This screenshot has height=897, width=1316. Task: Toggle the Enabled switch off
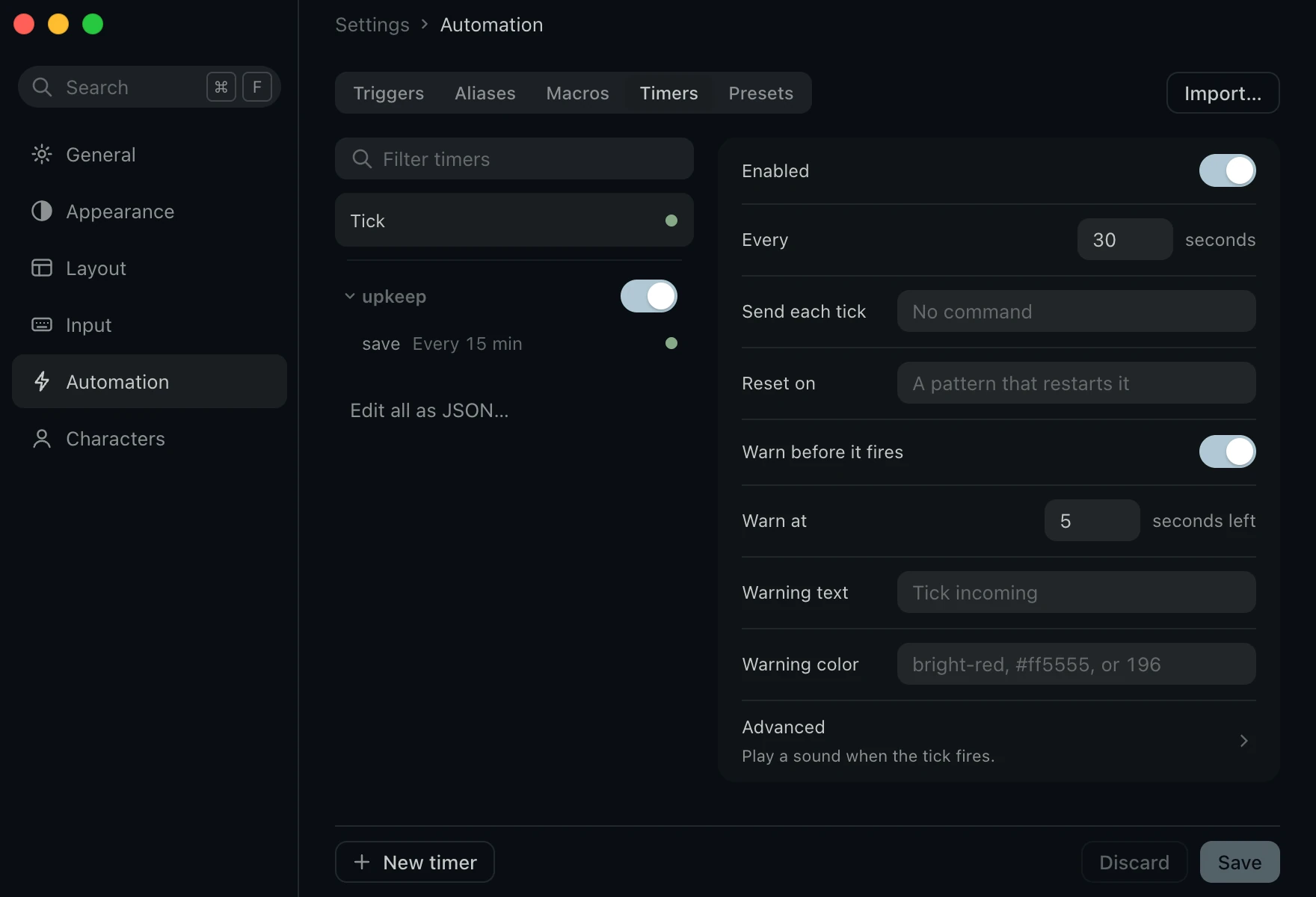[x=1228, y=171]
